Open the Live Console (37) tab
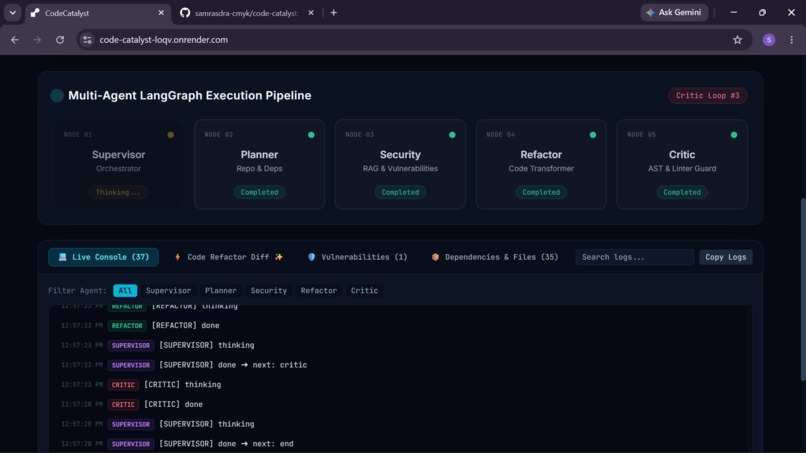 coord(103,257)
